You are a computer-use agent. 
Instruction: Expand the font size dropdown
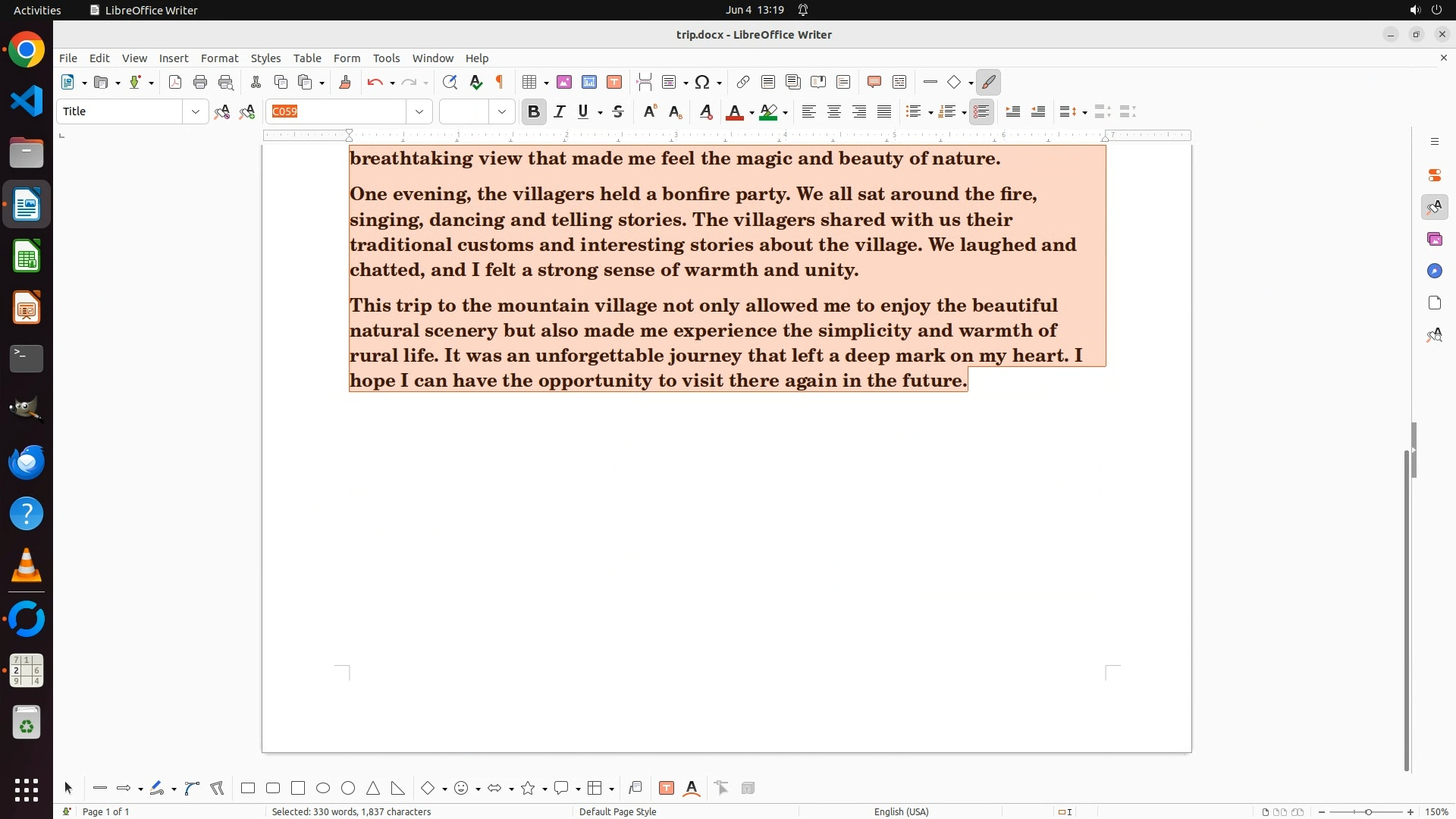point(502,112)
